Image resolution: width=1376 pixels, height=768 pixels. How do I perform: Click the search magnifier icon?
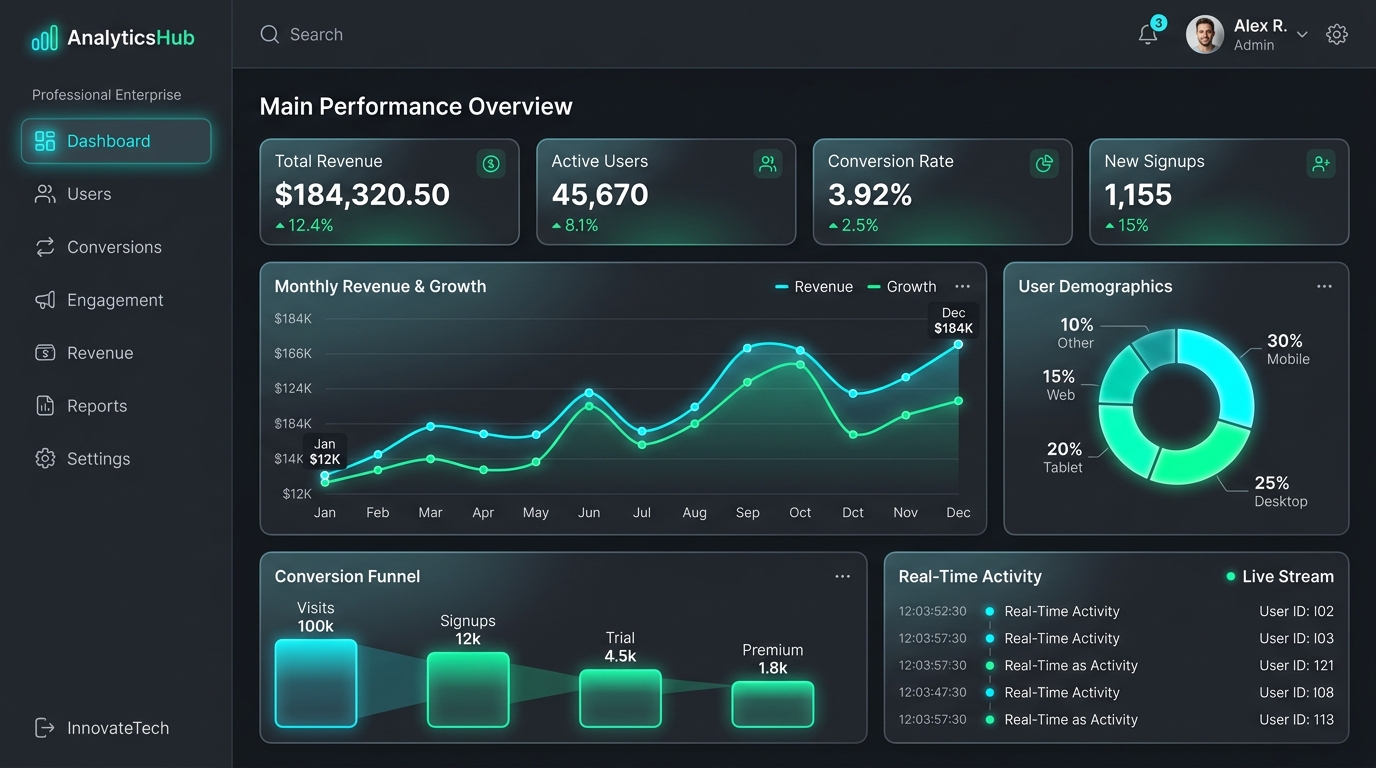(x=269, y=35)
